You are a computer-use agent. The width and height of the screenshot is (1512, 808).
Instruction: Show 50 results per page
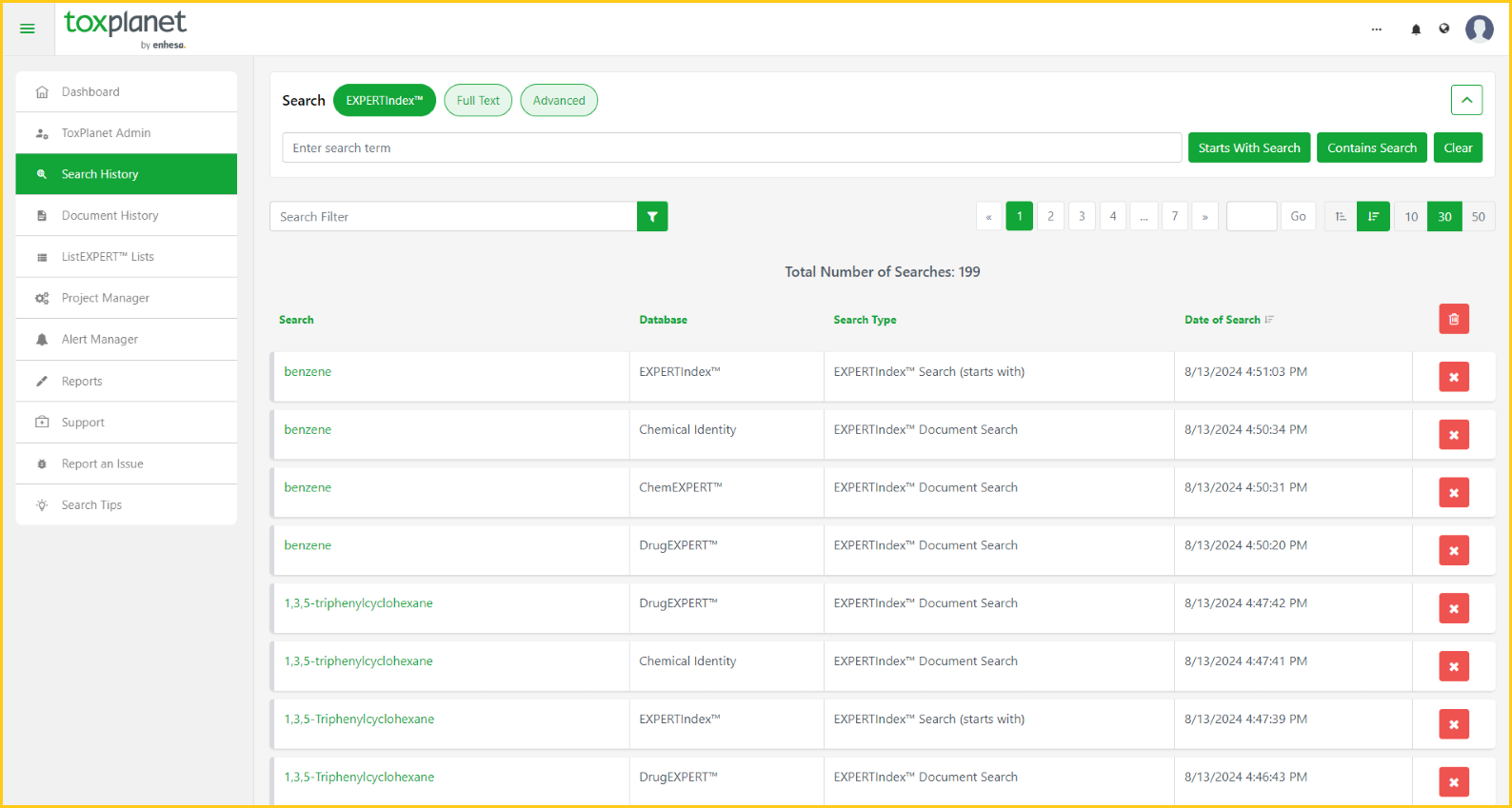[1478, 217]
